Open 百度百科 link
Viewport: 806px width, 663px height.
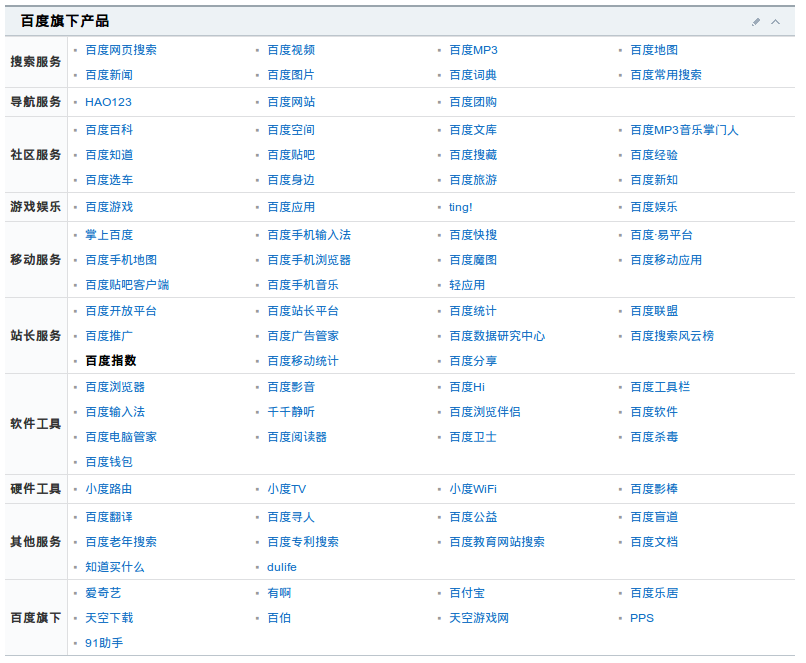pos(109,130)
